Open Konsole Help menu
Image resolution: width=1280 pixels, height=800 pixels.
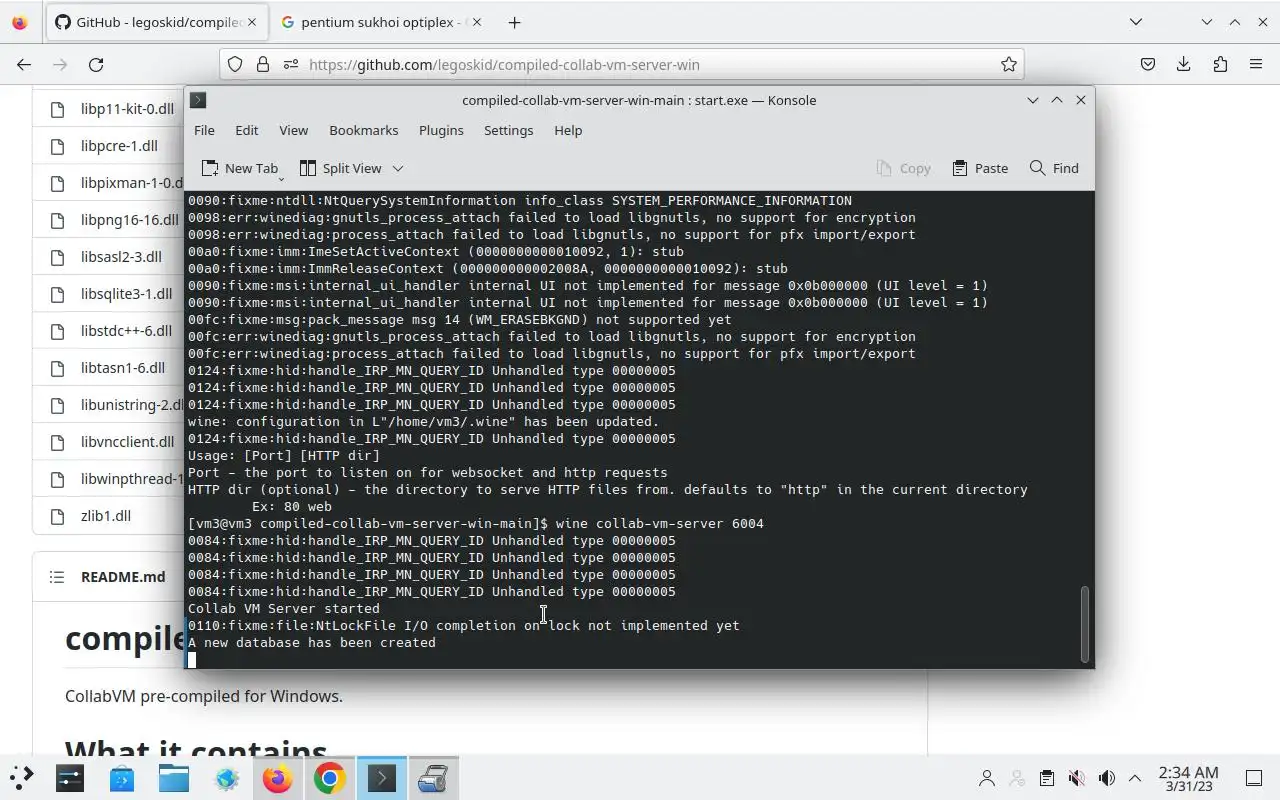tap(568, 130)
